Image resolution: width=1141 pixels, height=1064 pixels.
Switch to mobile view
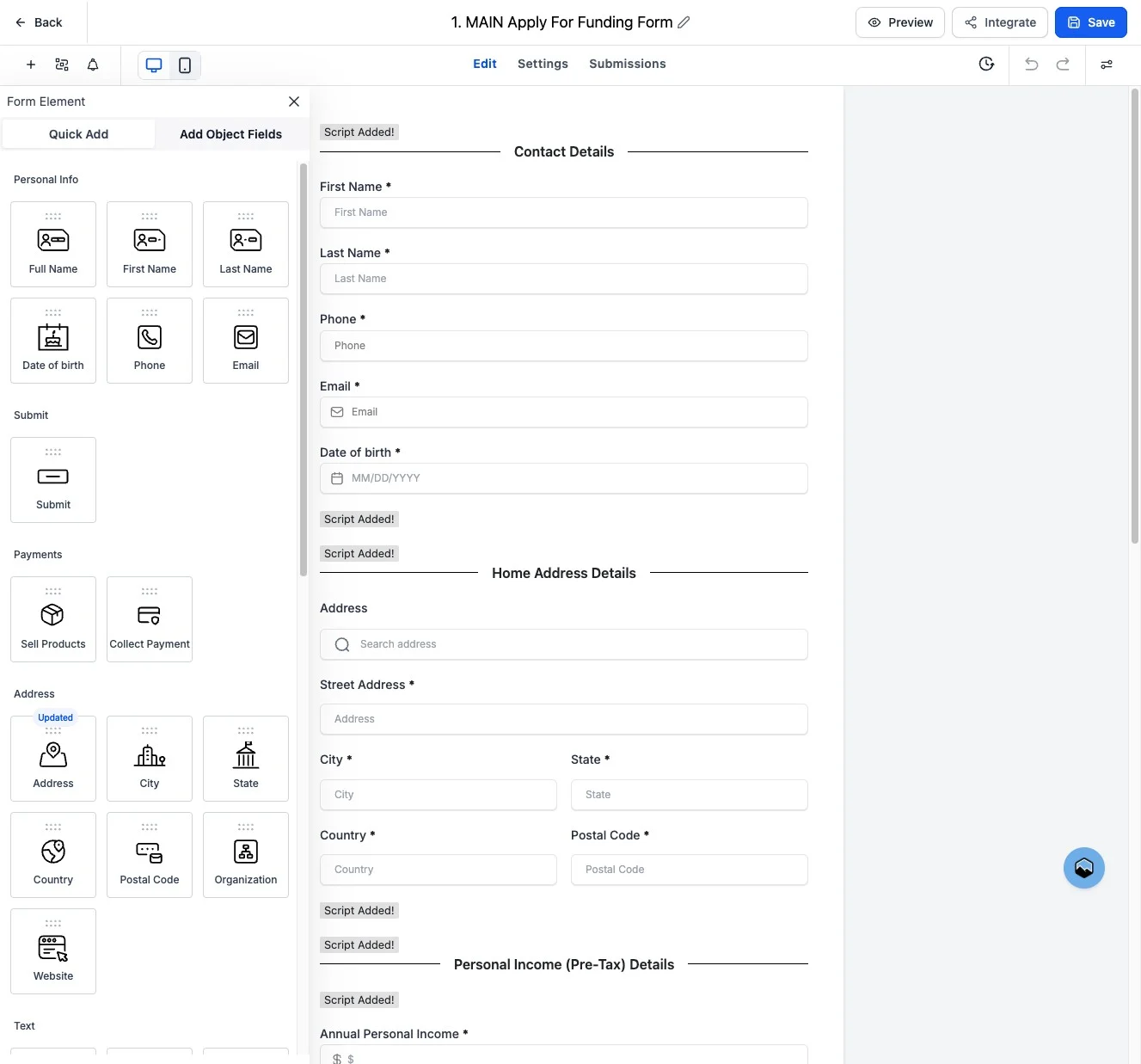(x=185, y=65)
